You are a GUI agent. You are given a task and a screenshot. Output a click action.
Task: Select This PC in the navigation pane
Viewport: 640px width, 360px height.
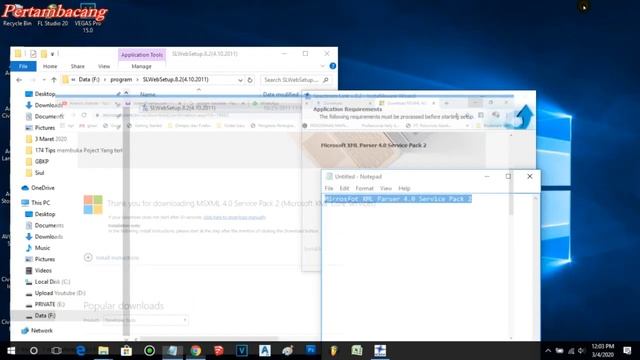[36, 202]
